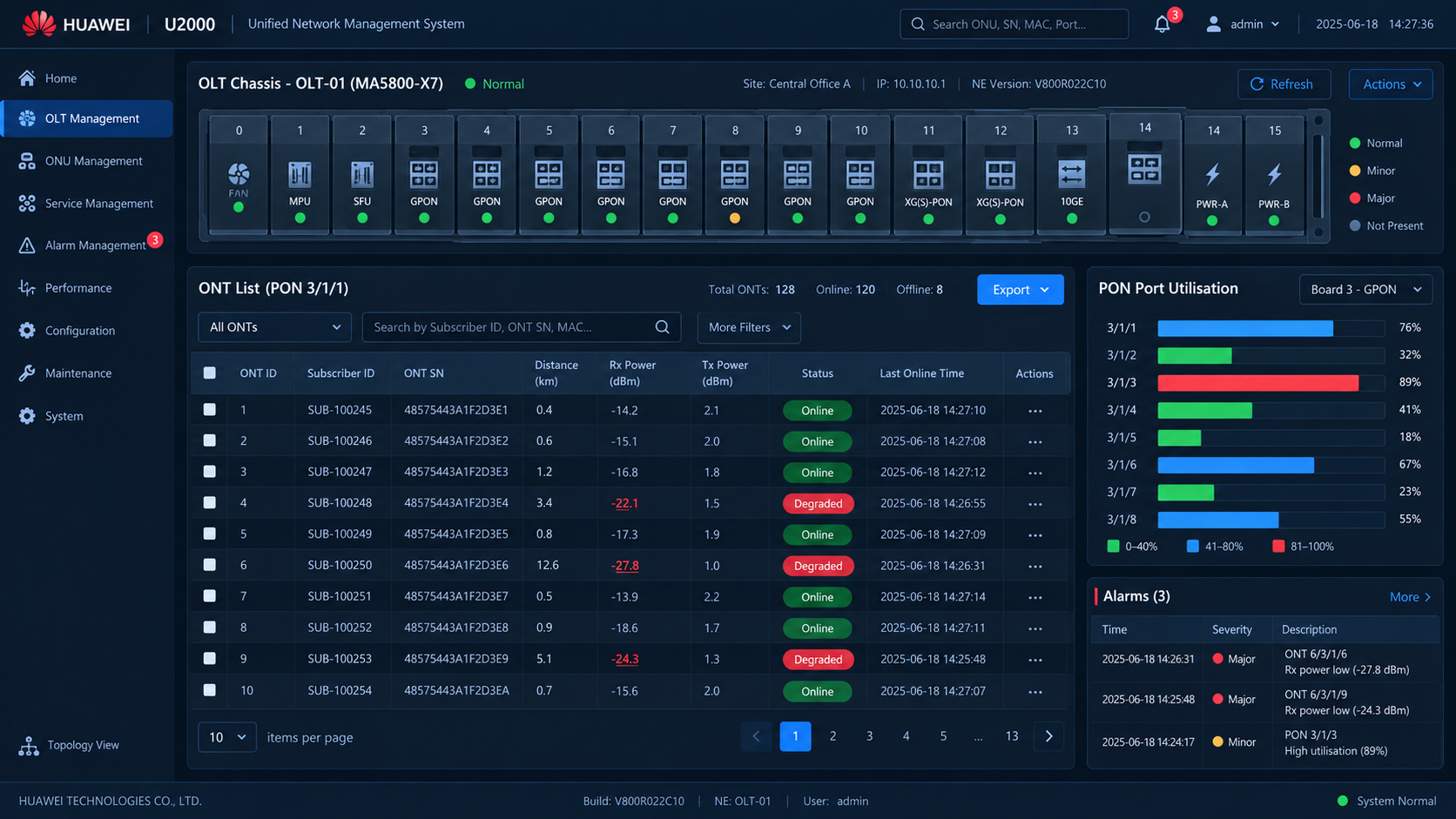The image size is (1456, 819).
Task: Open Performance in the sidebar
Action: point(87,288)
